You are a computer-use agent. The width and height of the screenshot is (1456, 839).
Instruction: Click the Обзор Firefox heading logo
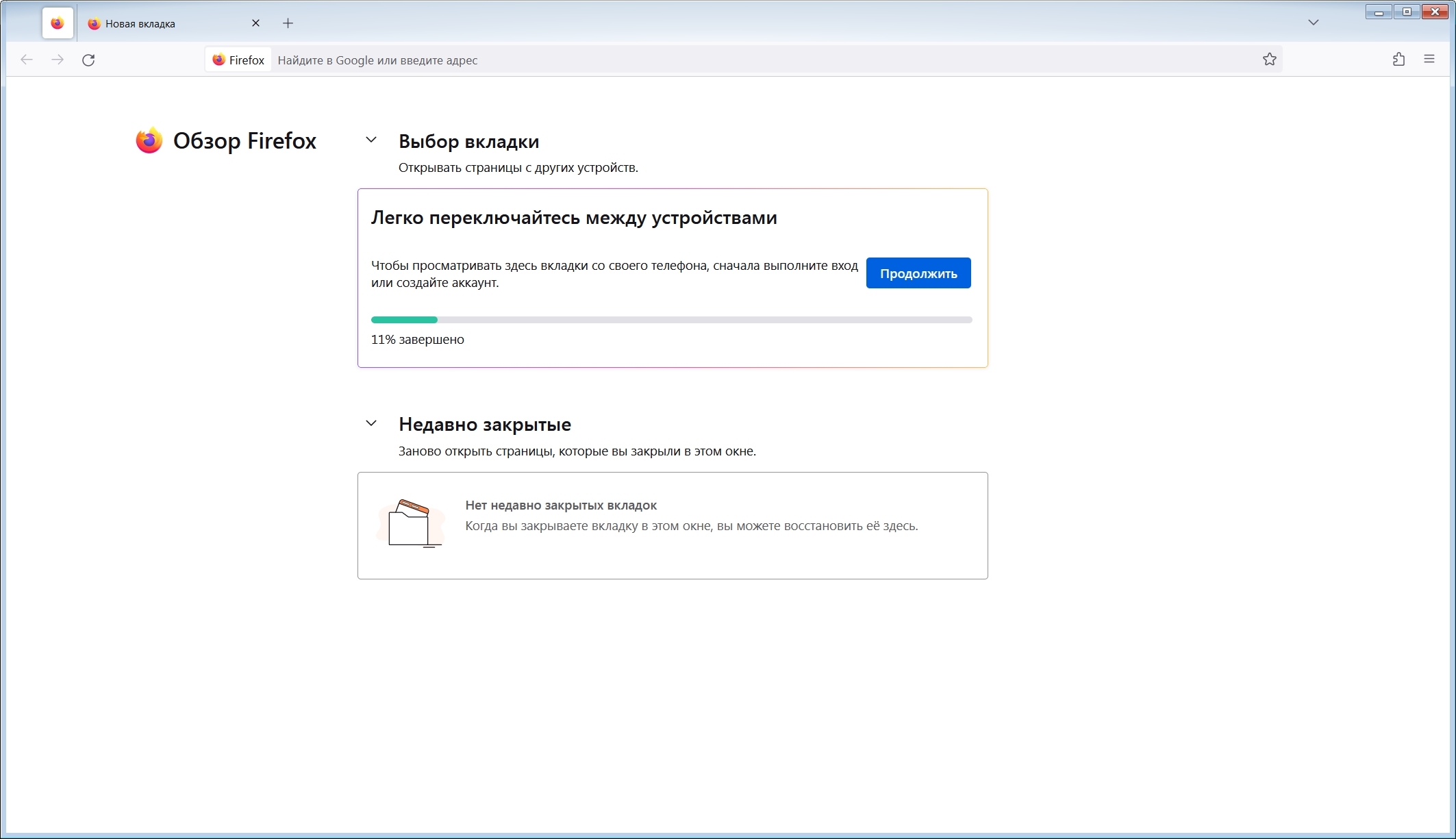pyautogui.click(x=149, y=140)
